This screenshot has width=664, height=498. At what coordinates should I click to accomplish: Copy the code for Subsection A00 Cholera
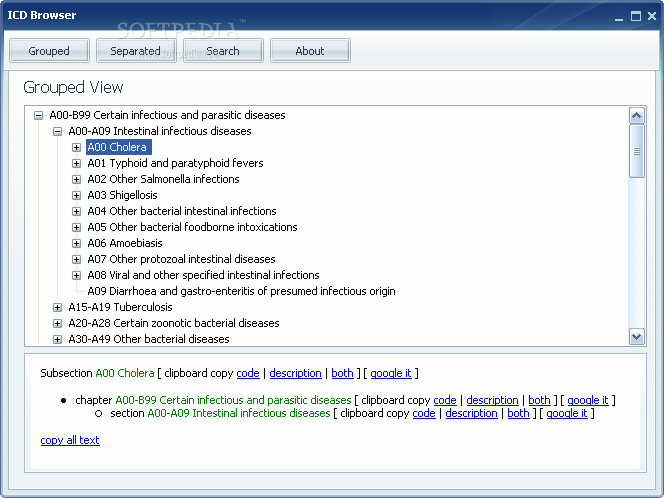click(248, 373)
